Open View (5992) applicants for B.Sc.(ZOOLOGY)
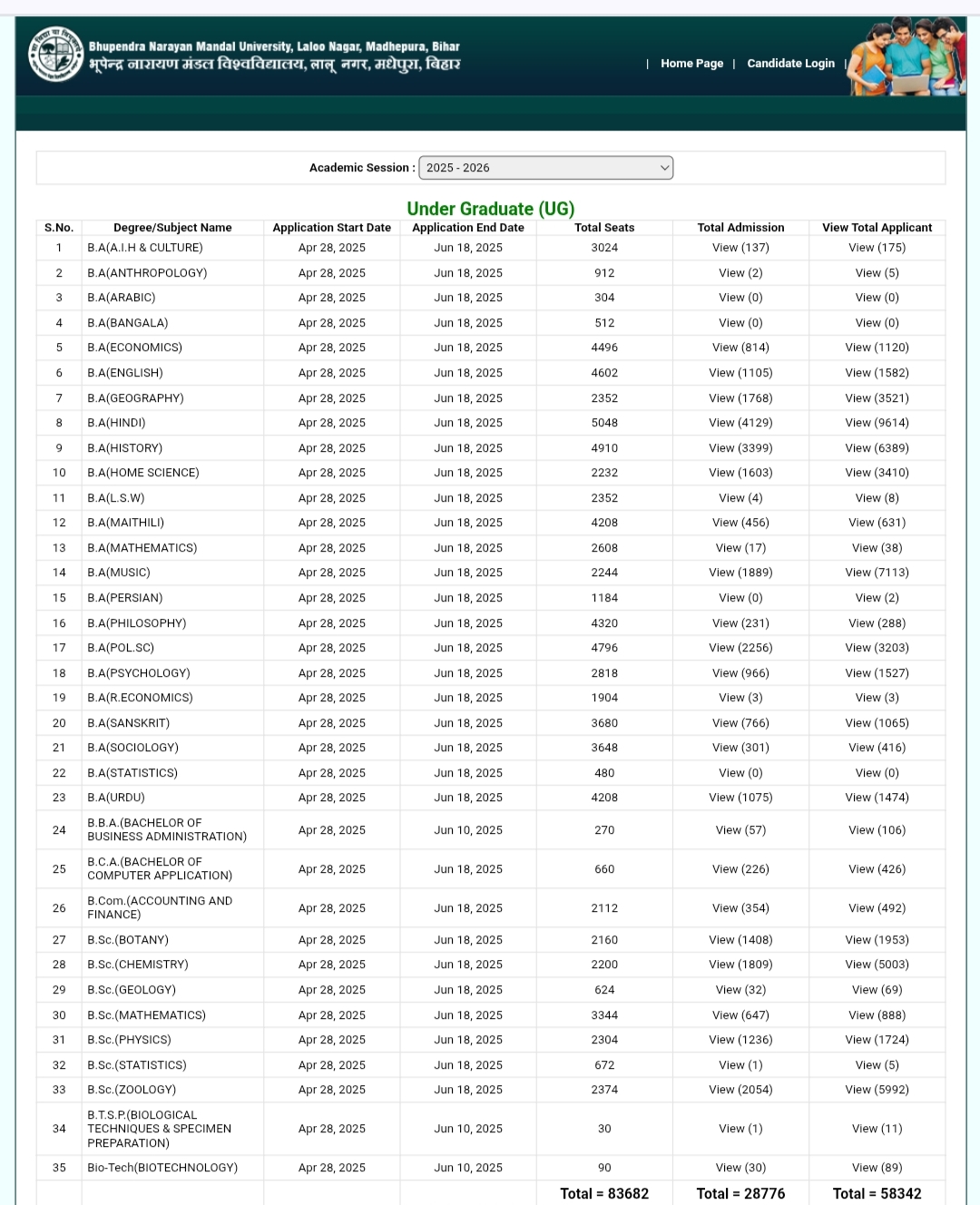This screenshot has height=1205, width=980. click(877, 1090)
